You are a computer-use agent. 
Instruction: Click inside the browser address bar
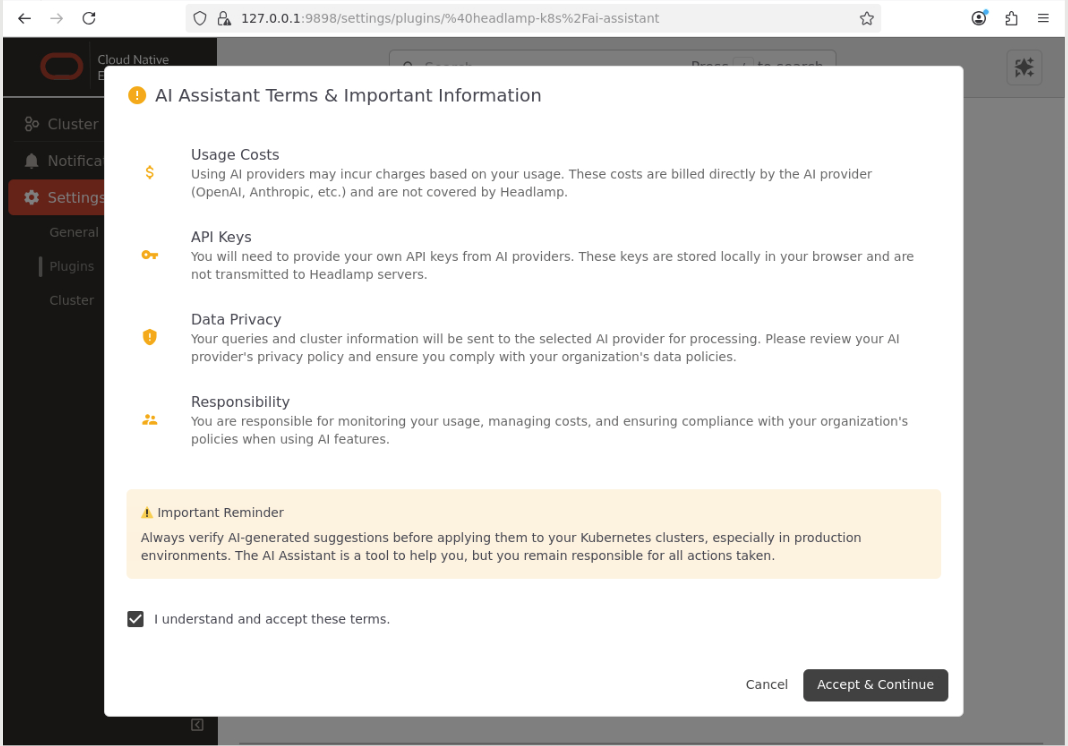coord(450,17)
